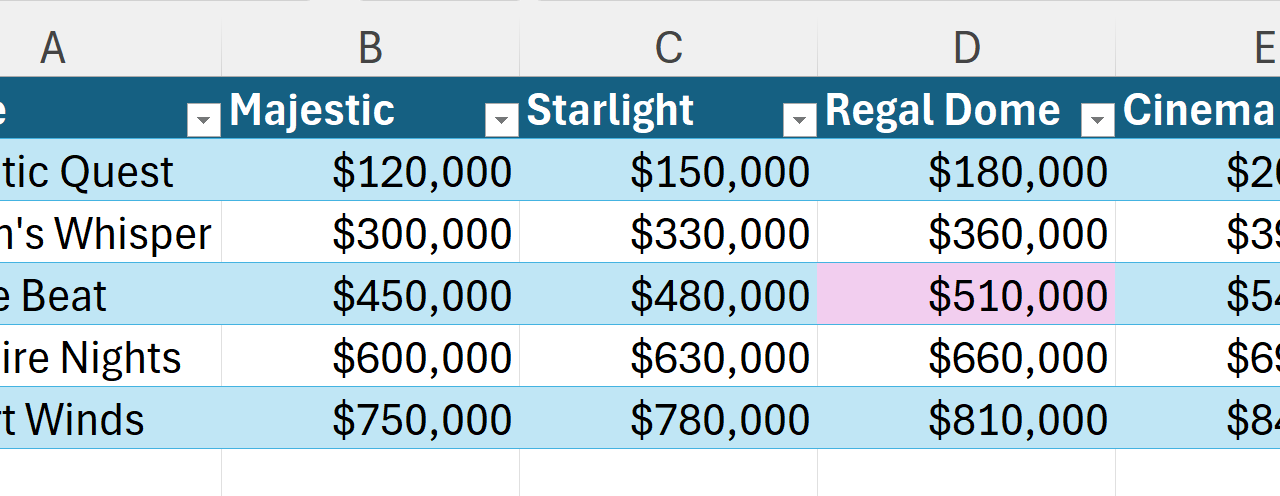
Task: Expand the Regal Dome filter dropdown
Action: [x=1097, y=121]
